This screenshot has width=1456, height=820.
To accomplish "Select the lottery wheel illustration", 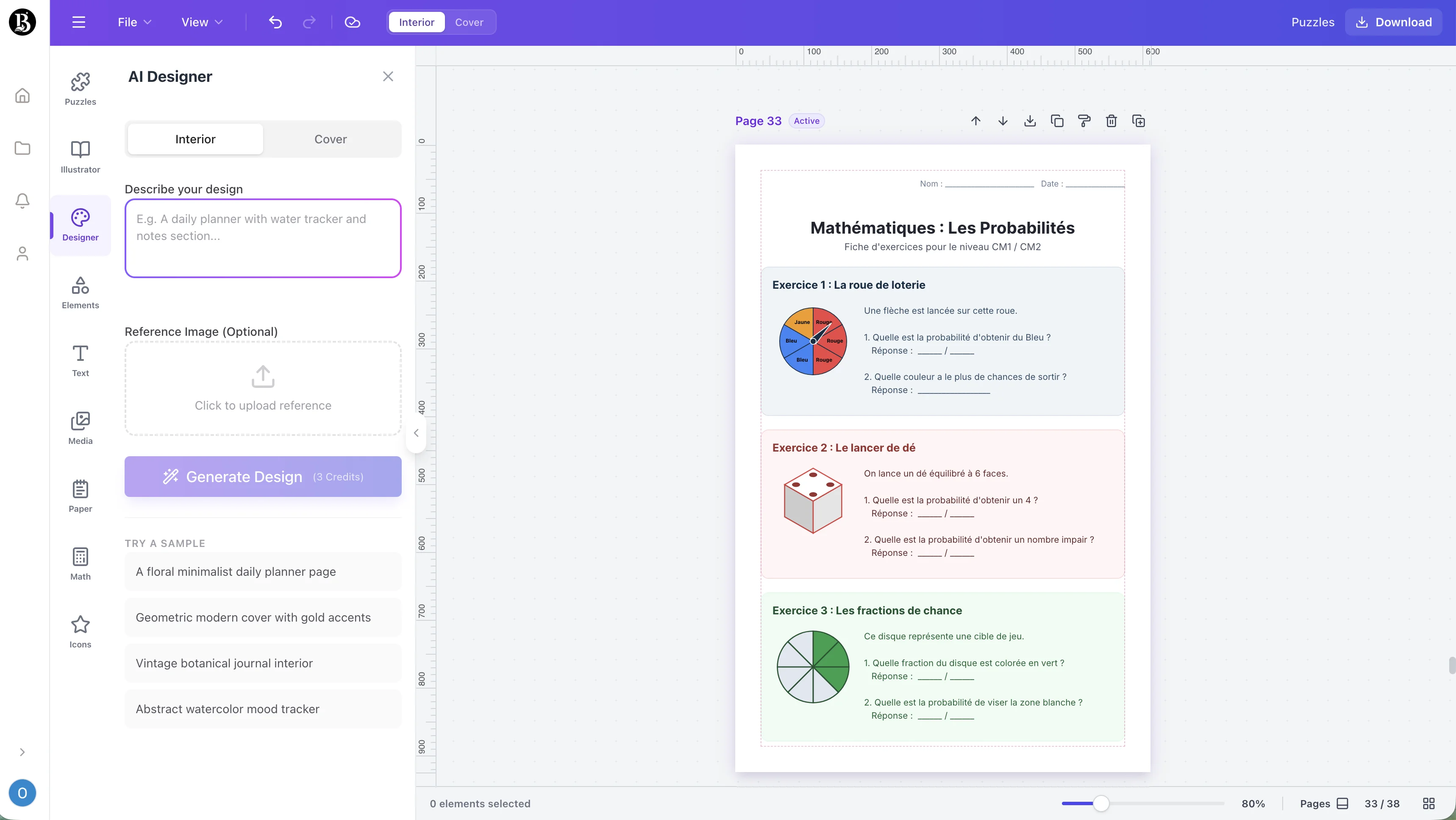I will tap(813, 341).
